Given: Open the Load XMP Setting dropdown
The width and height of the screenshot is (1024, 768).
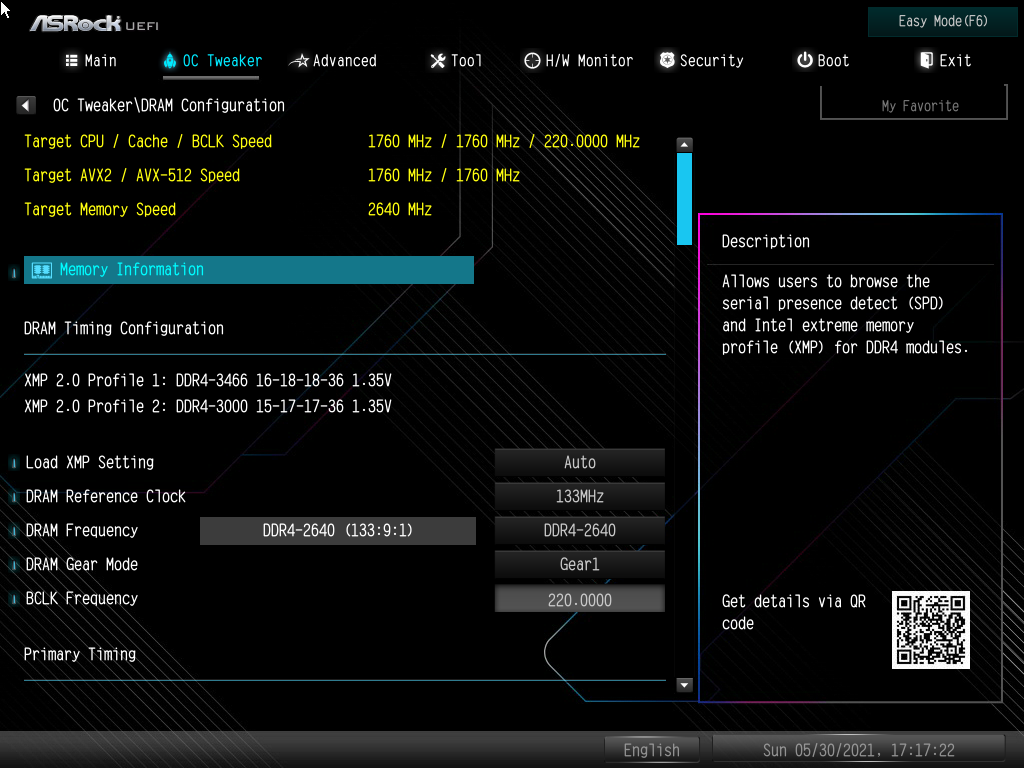Looking at the screenshot, I should point(579,462).
